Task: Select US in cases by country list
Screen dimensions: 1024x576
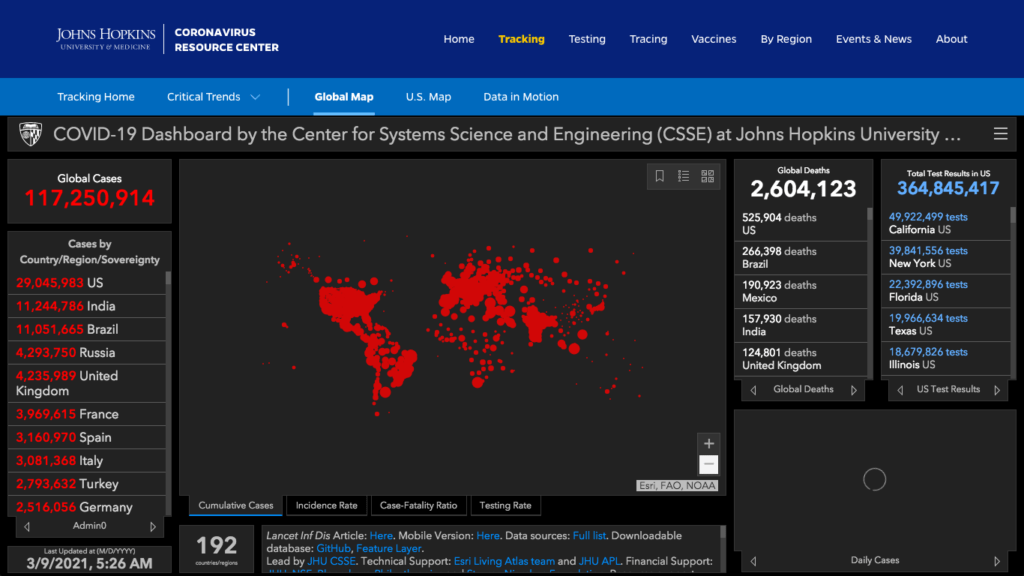Action: pos(88,283)
